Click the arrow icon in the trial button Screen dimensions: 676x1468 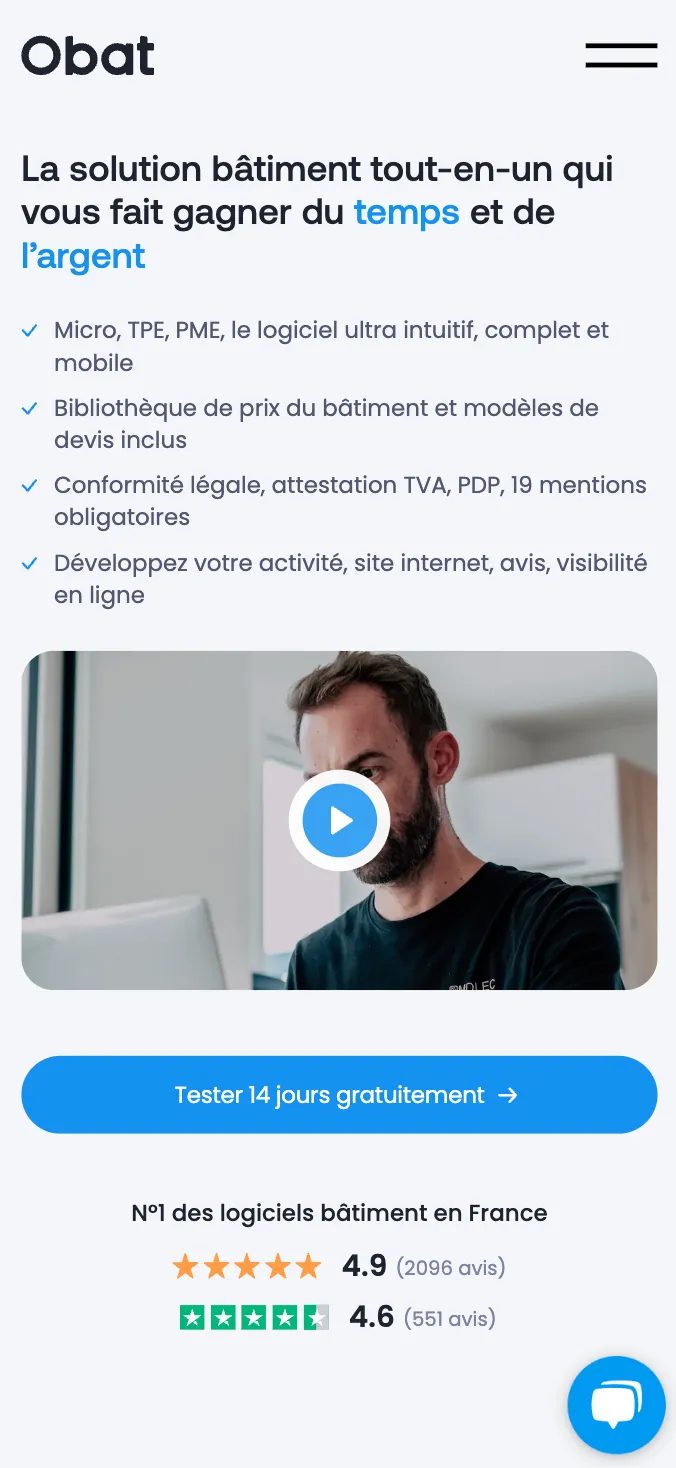(x=507, y=1095)
